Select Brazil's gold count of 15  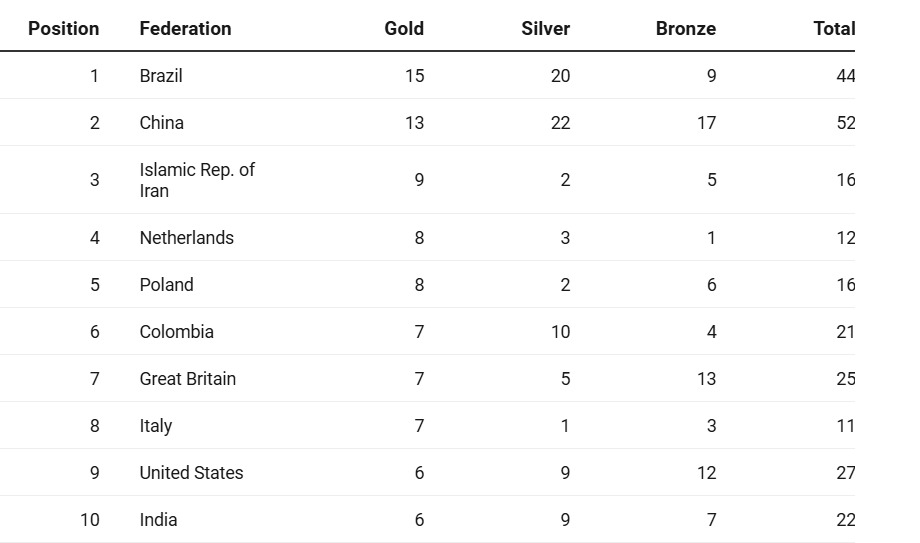414,76
